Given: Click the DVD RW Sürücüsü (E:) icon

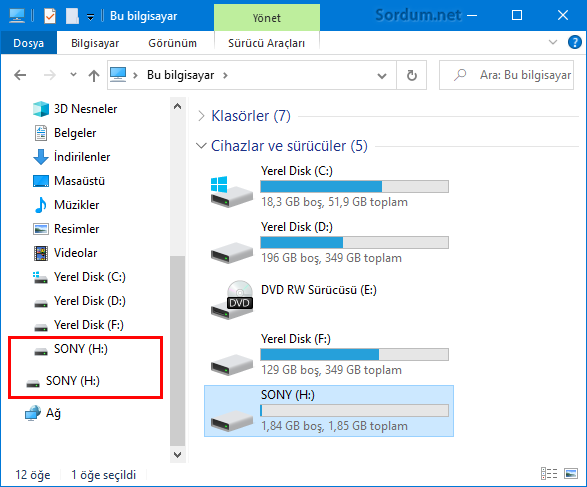Looking at the screenshot, I should point(231,299).
